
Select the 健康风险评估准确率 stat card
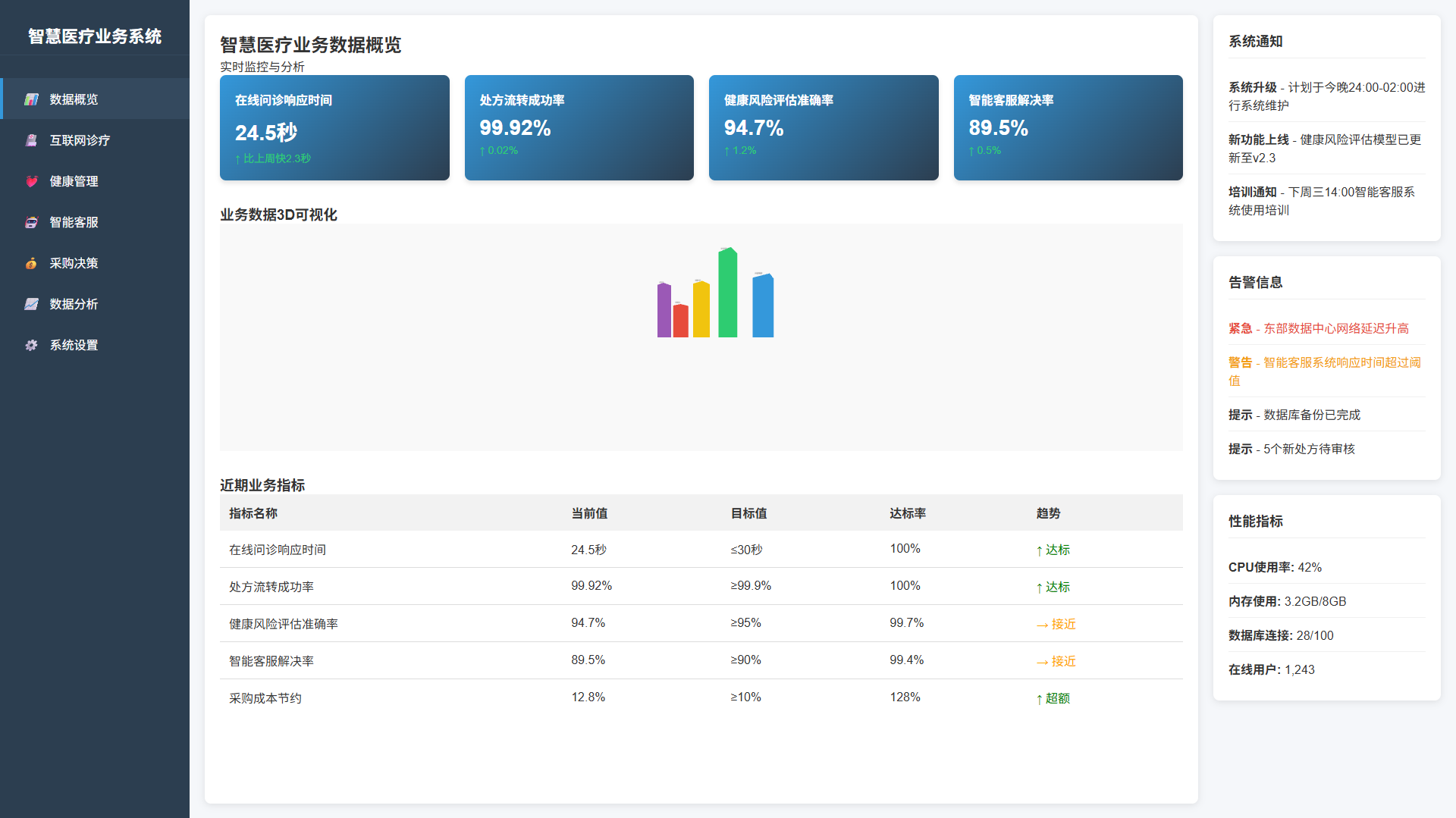(x=824, y=127)
